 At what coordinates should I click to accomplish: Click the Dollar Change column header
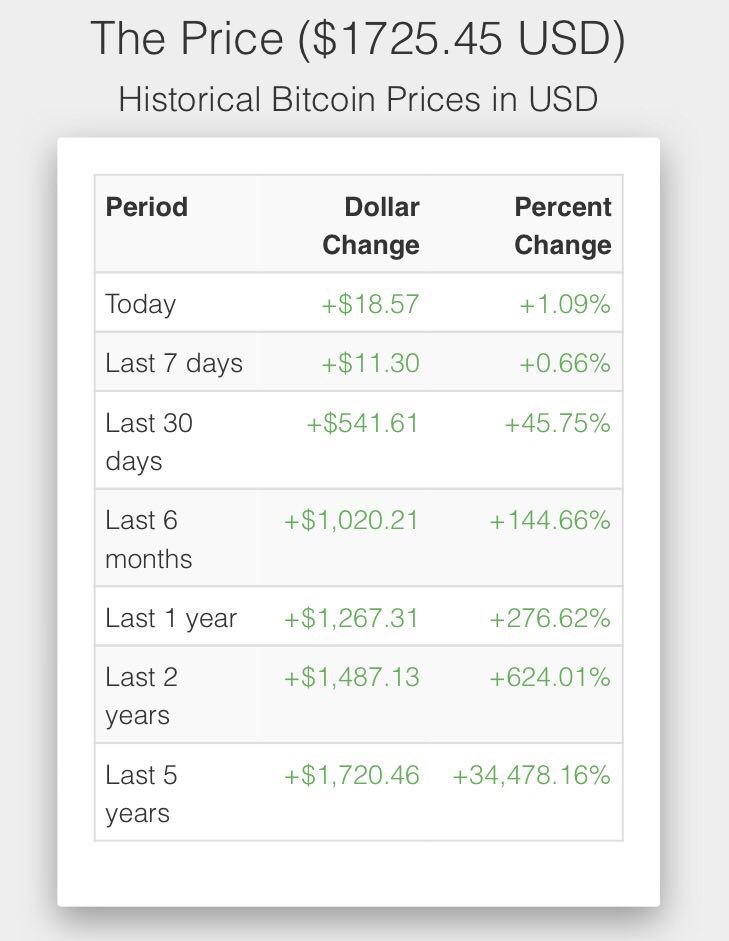371,226
